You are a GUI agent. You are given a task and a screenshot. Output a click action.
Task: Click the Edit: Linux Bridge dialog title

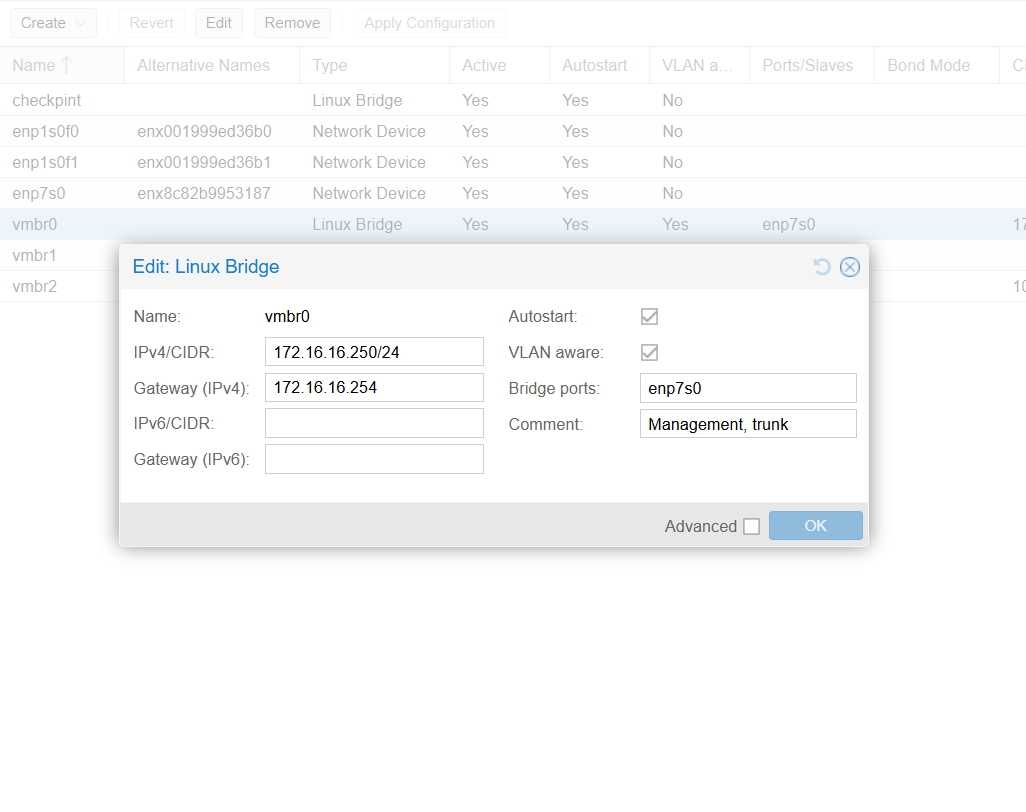tap(205, 266)
